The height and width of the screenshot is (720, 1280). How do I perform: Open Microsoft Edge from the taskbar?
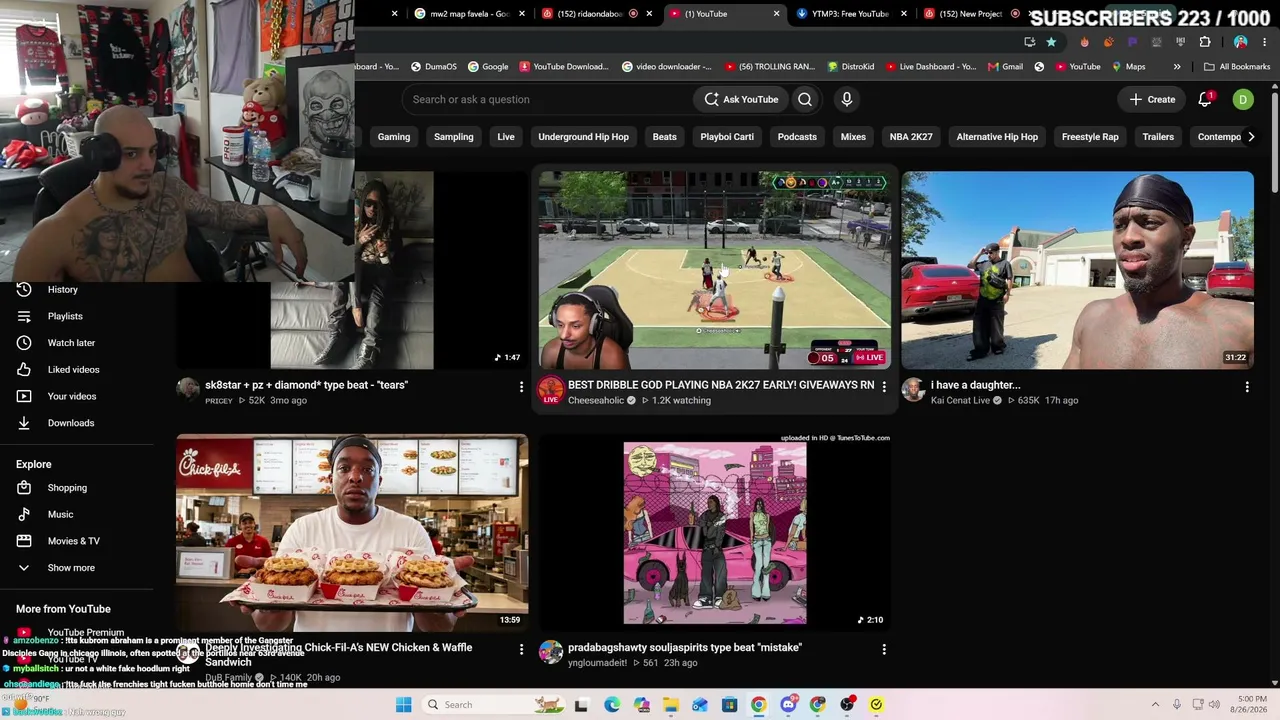click(x=612, y=705)
